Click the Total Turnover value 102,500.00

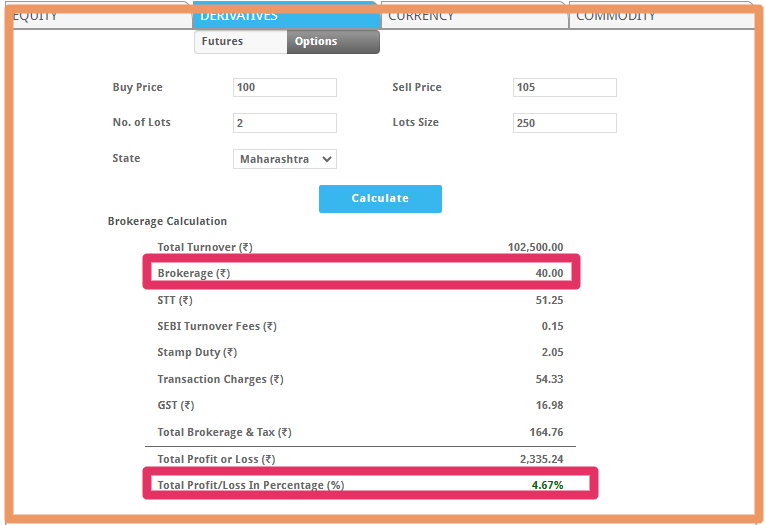pos(535,247)
